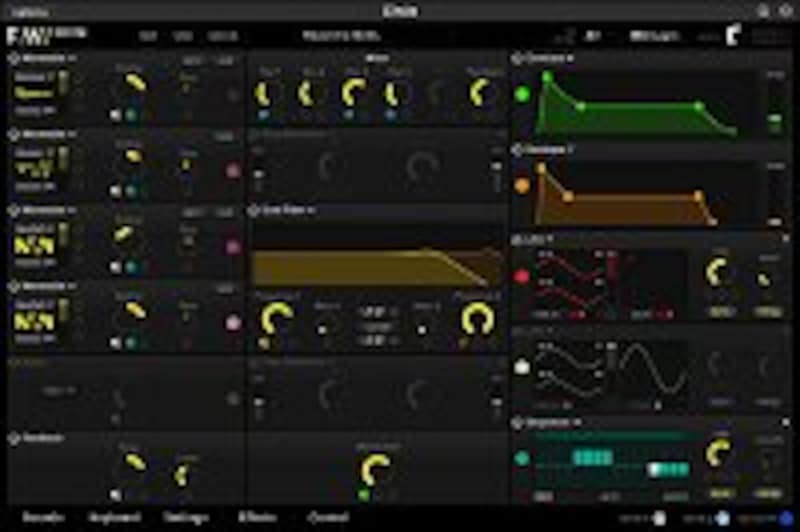
Task: Click the right filter cutoff knob
Action: 478,319
